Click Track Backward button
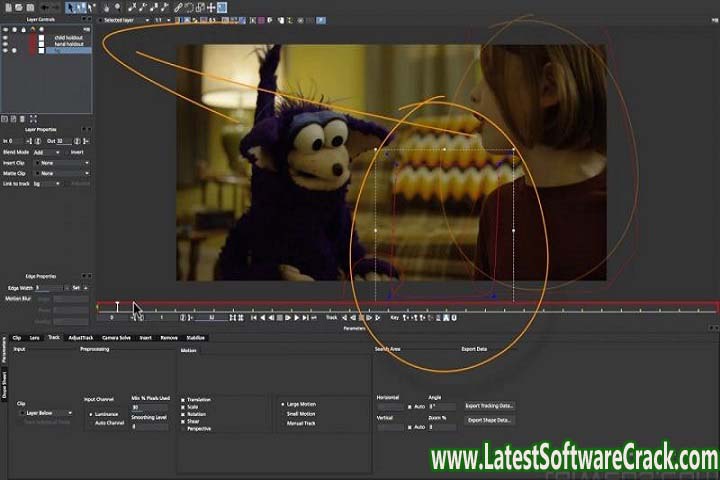Screen dimensions: 720x480 click(x=344, y=318)
